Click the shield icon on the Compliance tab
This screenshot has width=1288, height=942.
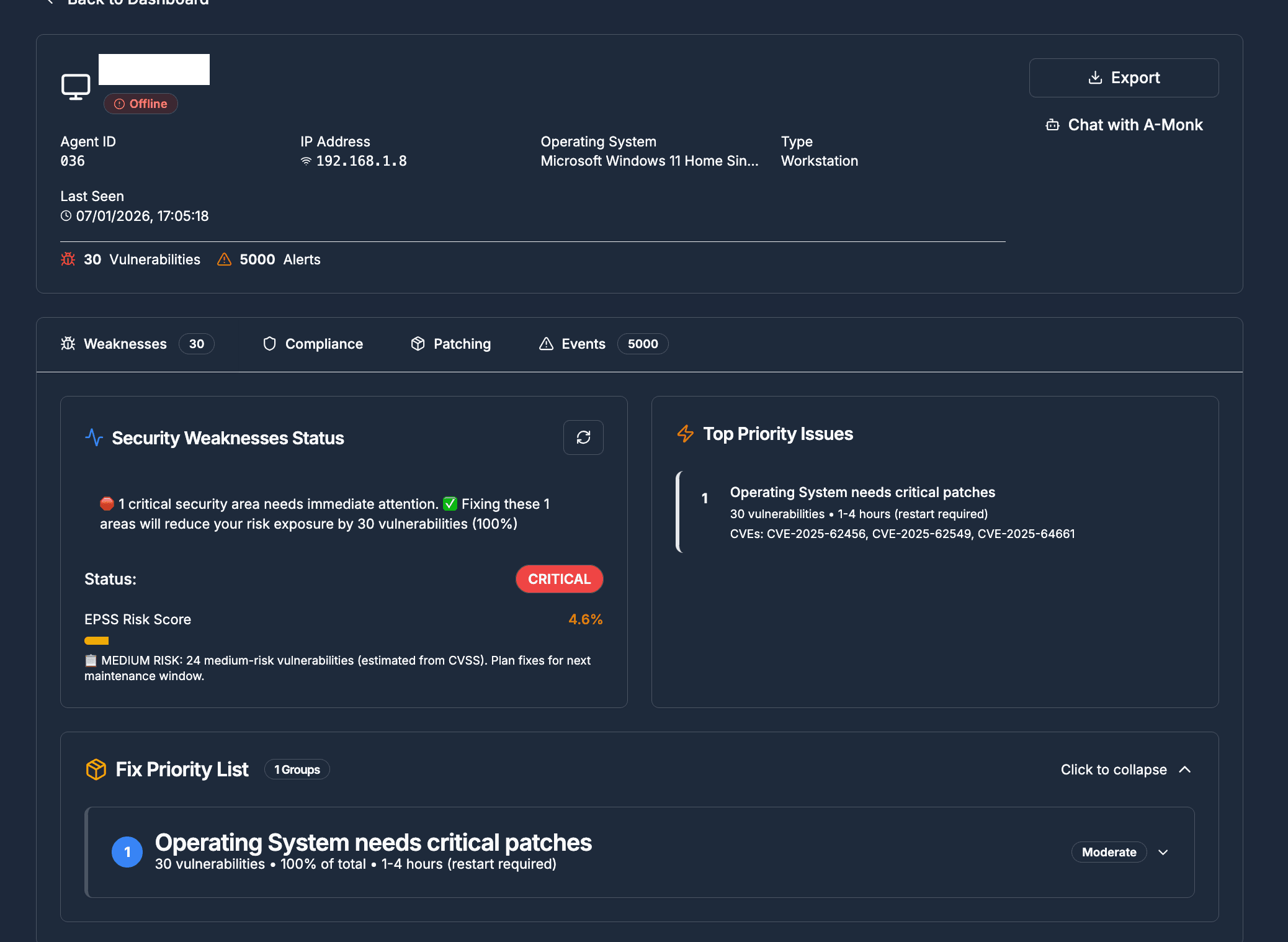[x=269, y=343]
